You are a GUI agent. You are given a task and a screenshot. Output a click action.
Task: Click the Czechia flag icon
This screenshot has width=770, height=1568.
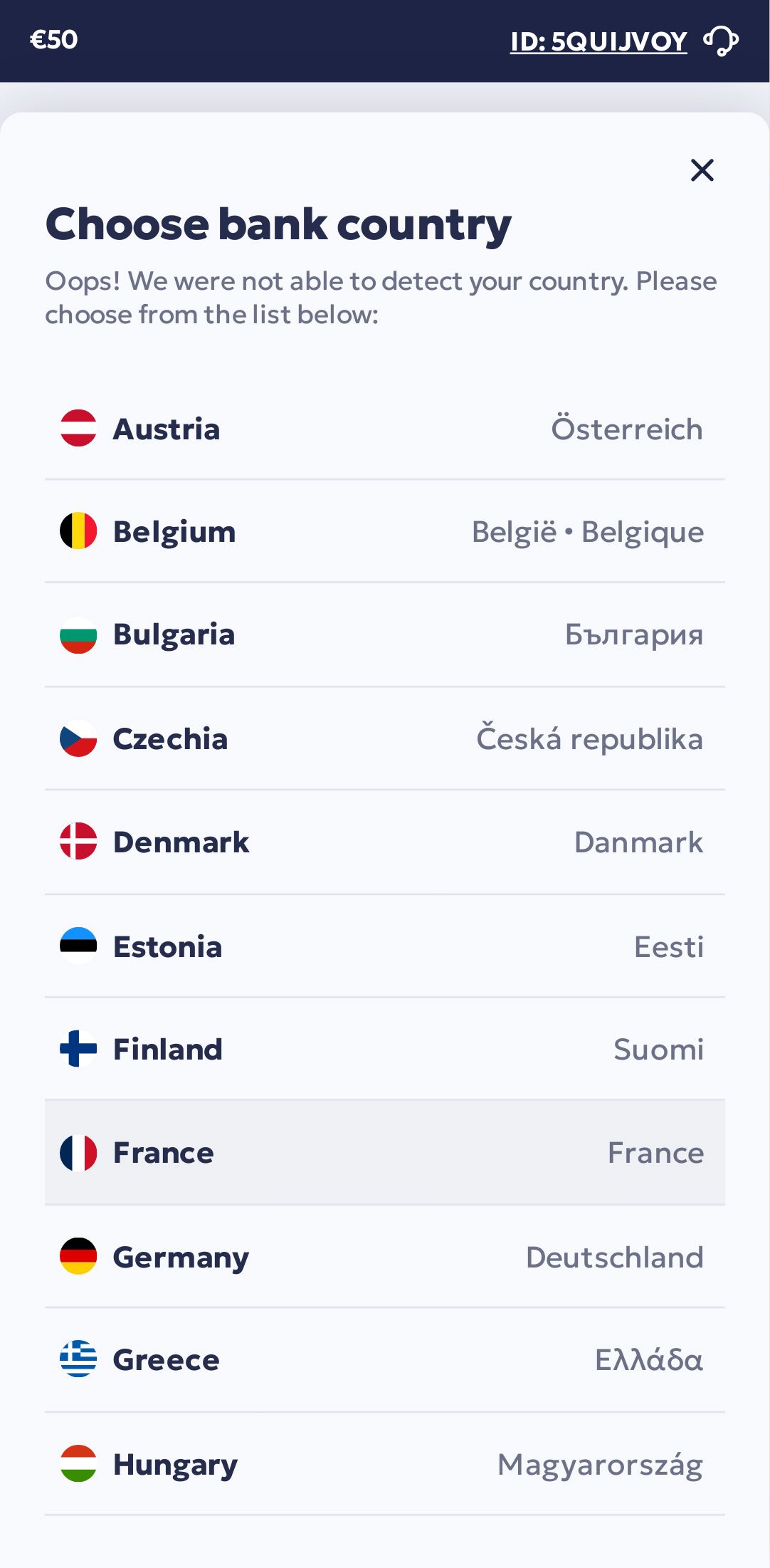coord(78,739)
